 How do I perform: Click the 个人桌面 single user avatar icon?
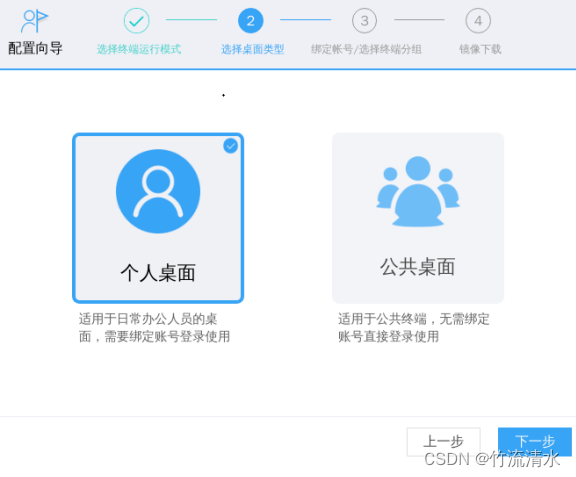158,191
